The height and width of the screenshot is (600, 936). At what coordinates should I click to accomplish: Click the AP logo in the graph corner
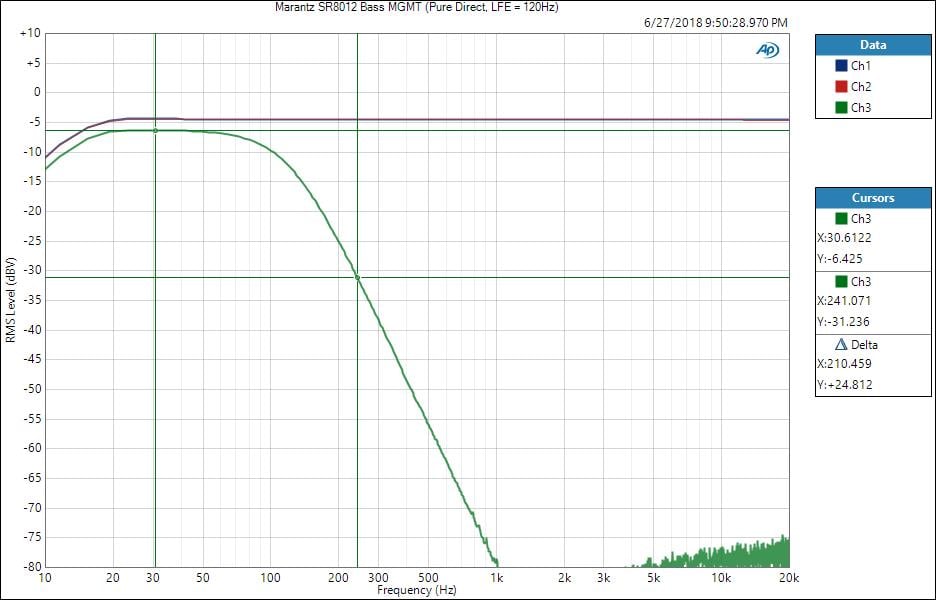point(767,50)
